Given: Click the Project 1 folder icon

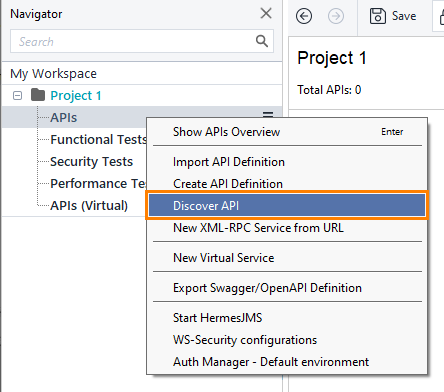Looking at the screenshot, I should tap(38, 95).
